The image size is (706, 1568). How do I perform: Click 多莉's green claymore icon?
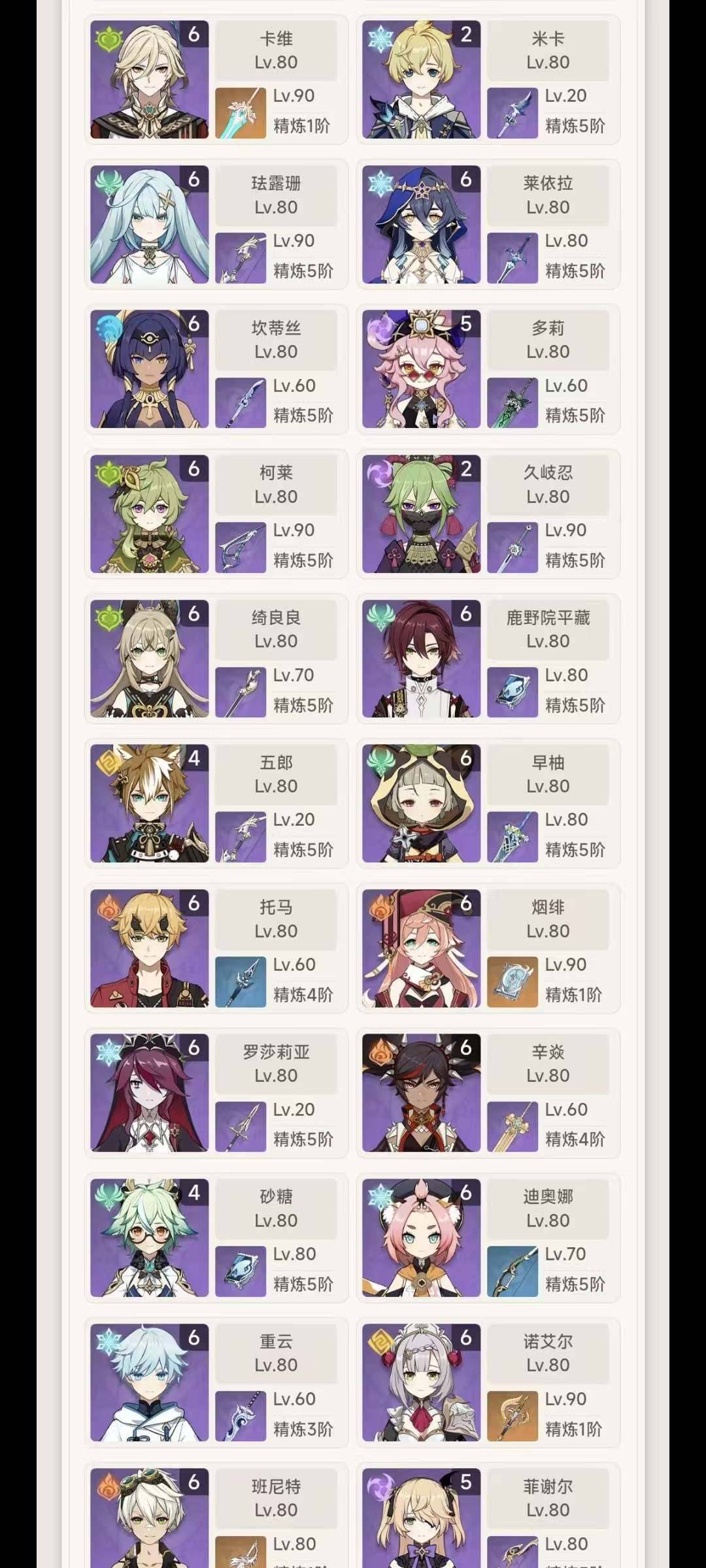[513, 403]
